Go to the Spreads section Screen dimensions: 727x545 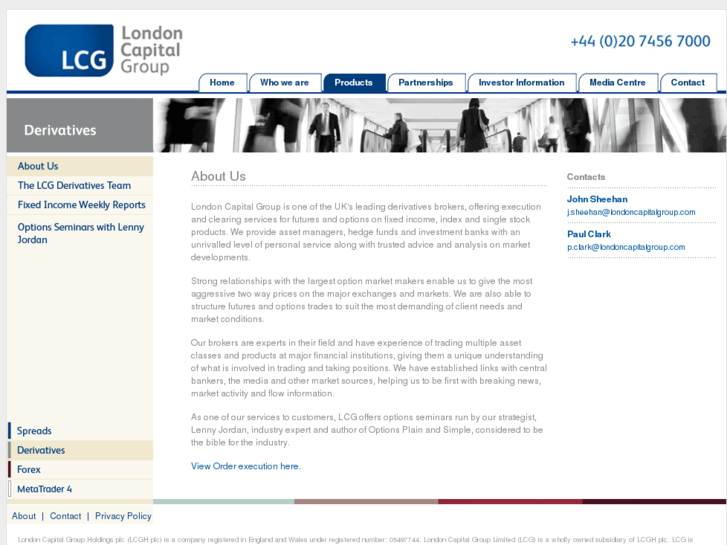pyautogui.click(x=80, y=431)
